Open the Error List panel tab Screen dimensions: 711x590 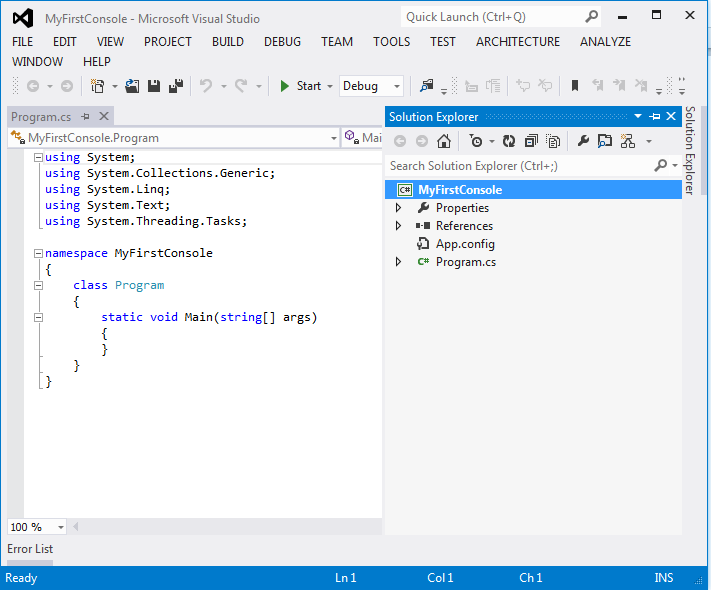tap(30, 549)
